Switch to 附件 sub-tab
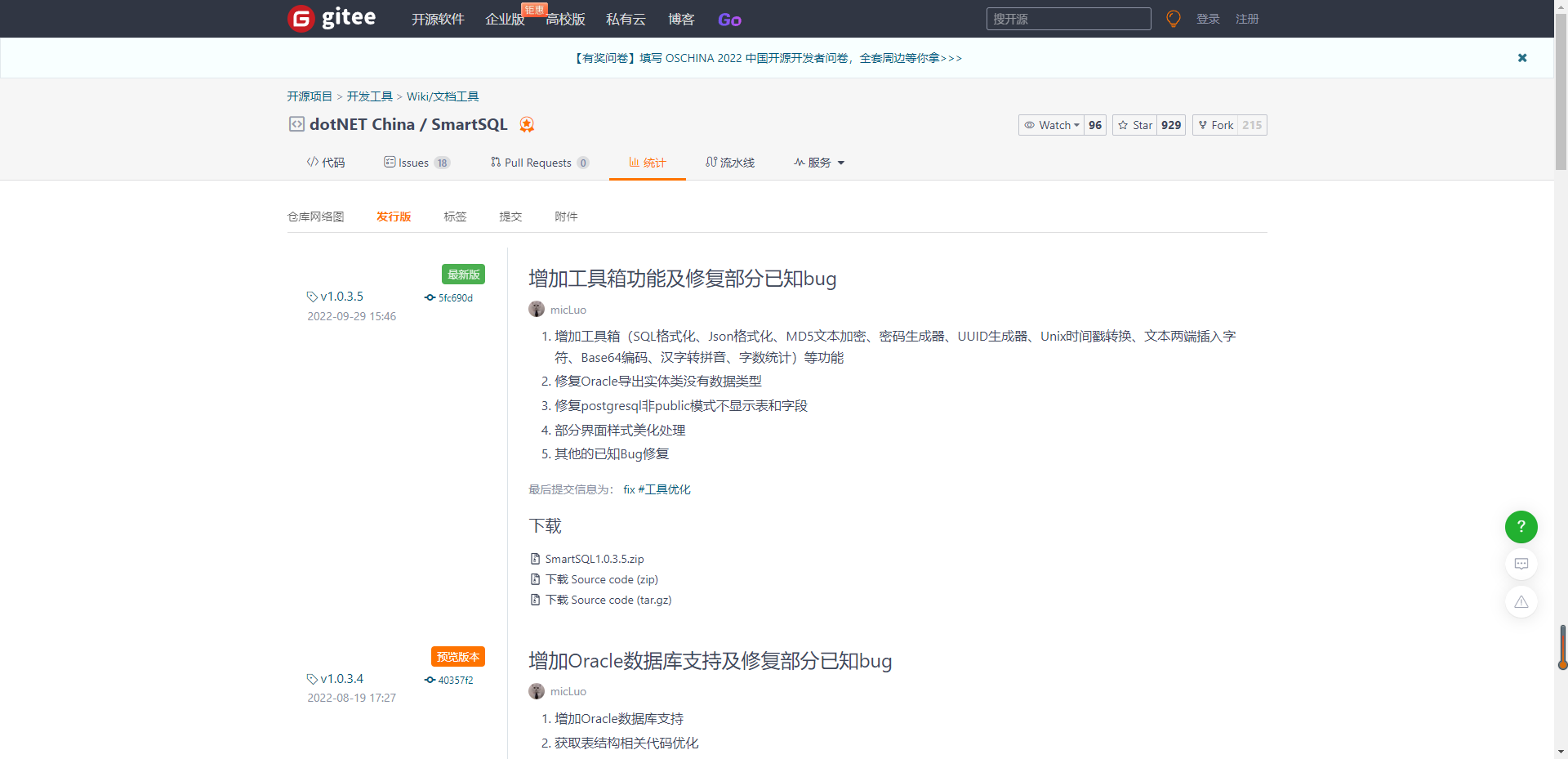This screenshot has height=759, width=1568. (x=566, y=217)
